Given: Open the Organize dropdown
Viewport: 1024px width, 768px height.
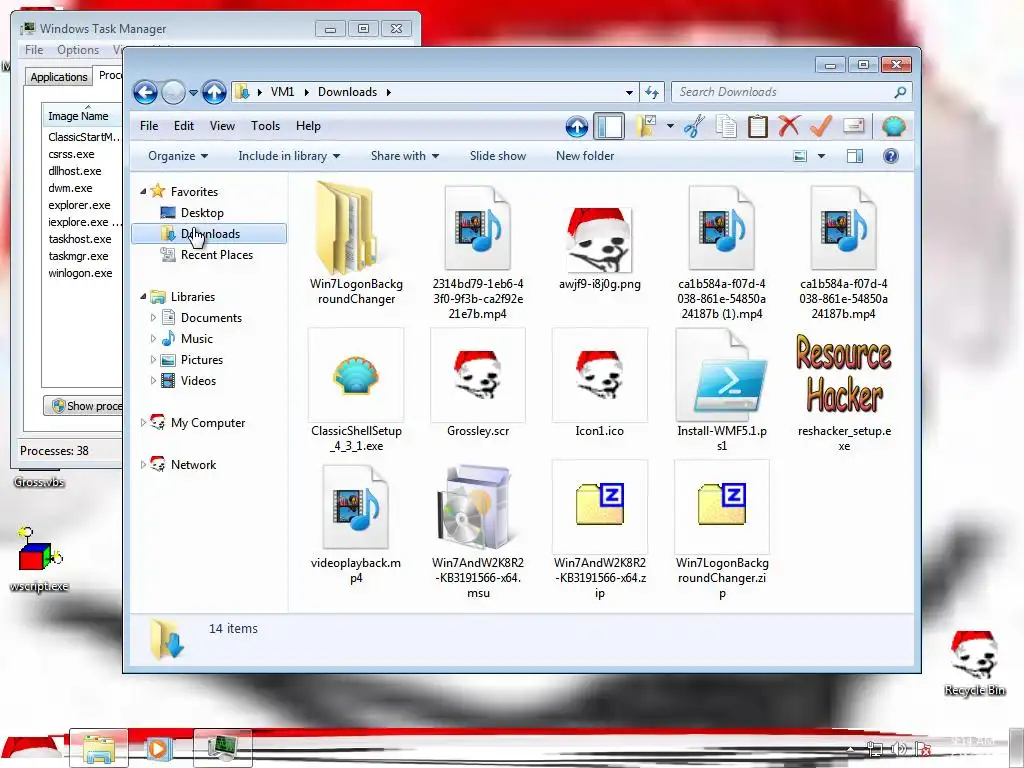Looking at the screenshot, I should click(178, 156).
